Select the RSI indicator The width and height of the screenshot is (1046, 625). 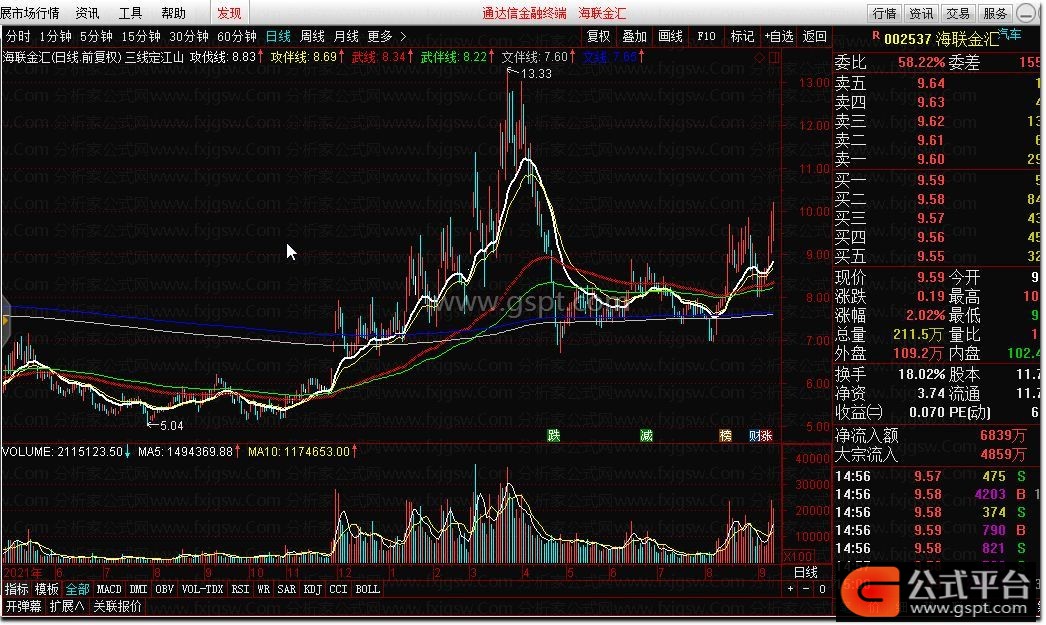click(x=240, y=589)
